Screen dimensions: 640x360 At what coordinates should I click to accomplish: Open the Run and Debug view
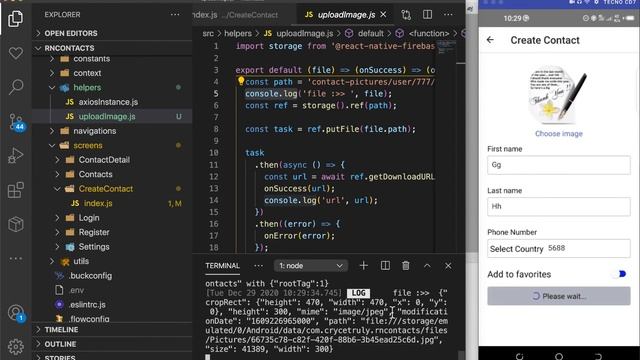pos(16,156)
